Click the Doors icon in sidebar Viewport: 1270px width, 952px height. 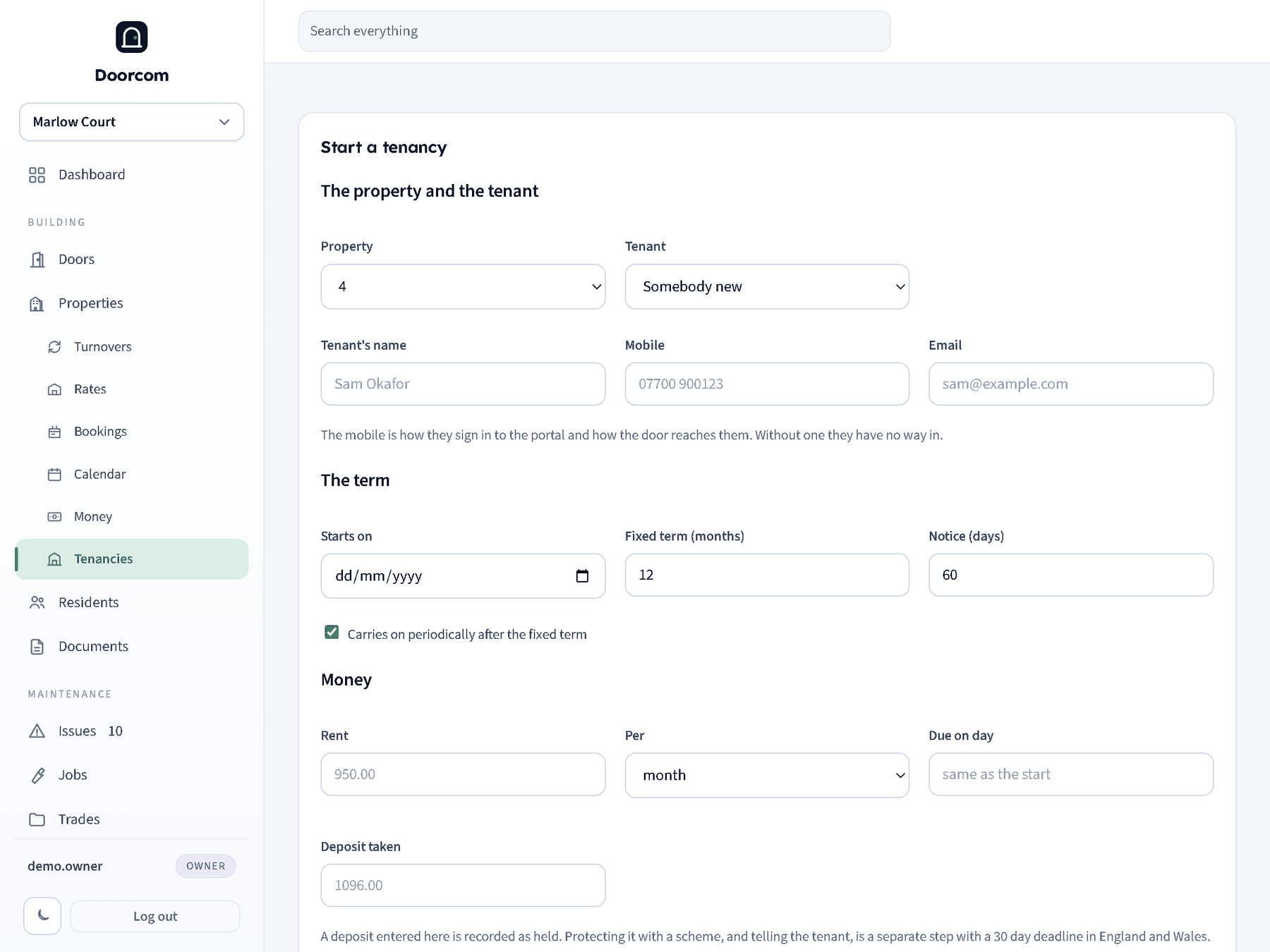tap(37, 260)
